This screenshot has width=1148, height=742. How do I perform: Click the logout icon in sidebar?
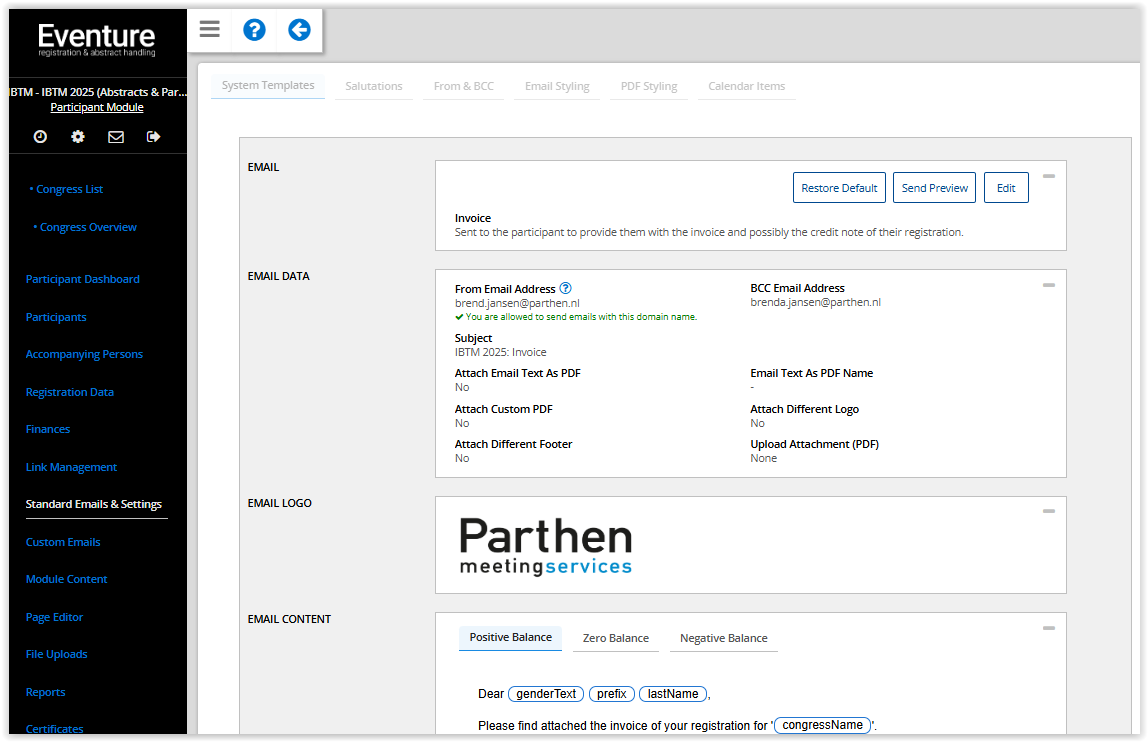[153, 137]
